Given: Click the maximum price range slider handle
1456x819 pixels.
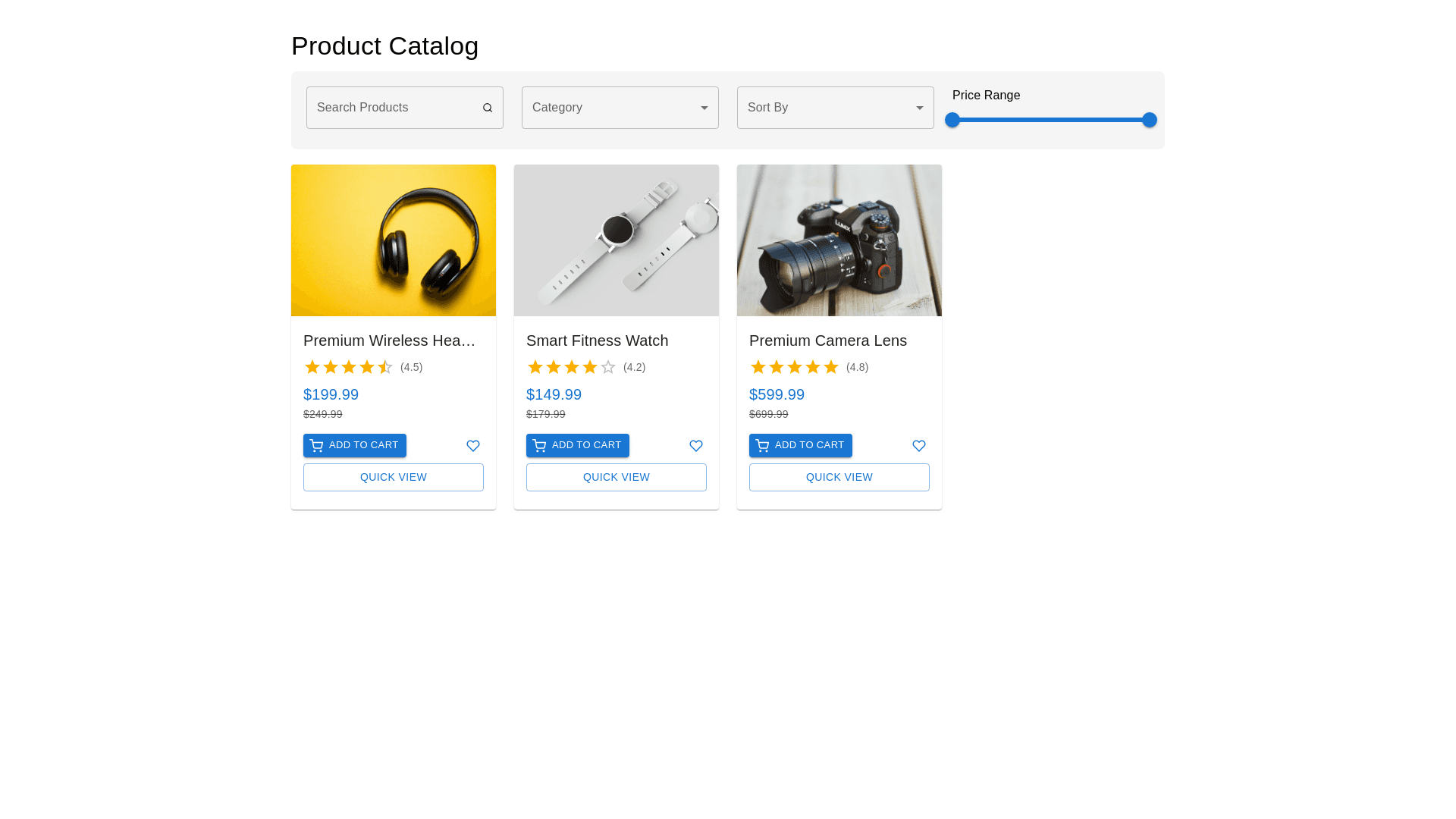Looking at the screenshot, I should click(1150, 120).
